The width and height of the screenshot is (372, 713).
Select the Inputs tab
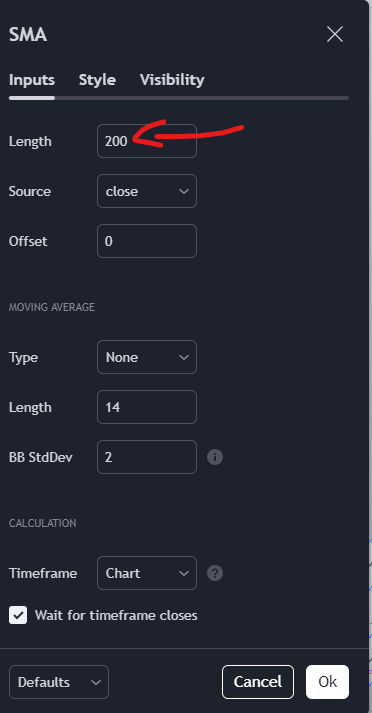(x=32, y=80)
